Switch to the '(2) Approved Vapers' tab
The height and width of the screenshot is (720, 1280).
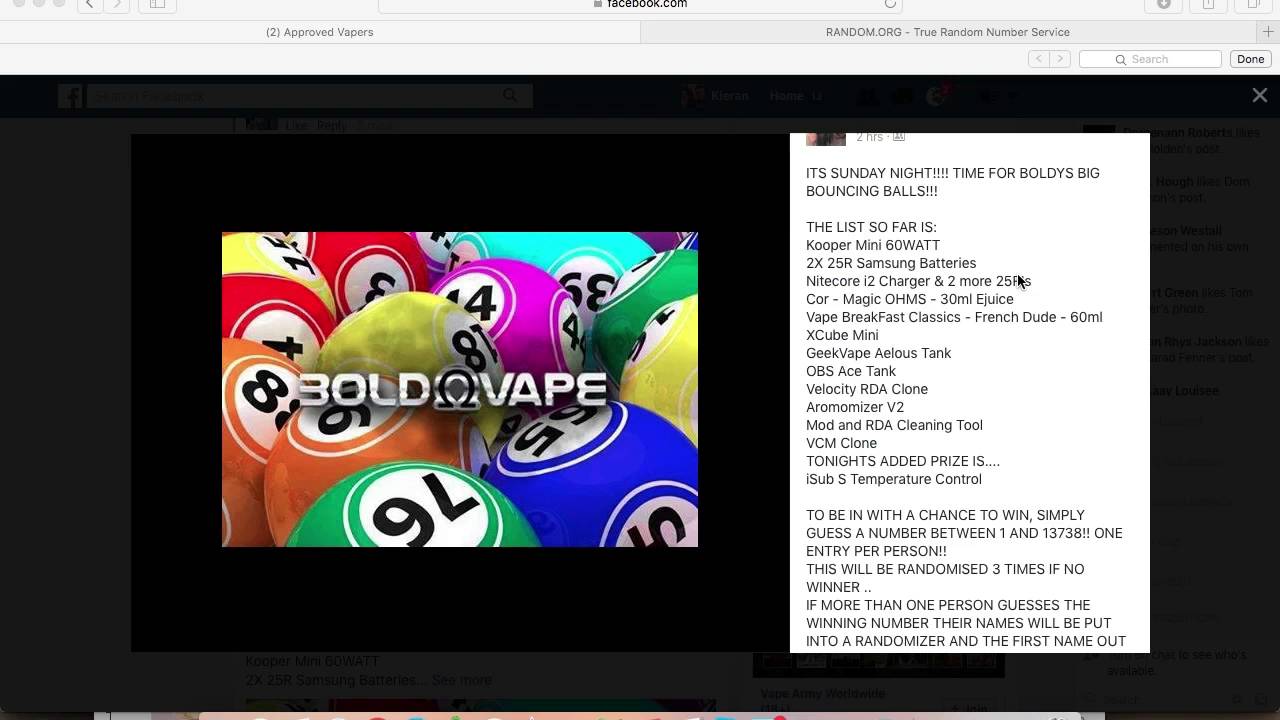pyautogui.click(x=320, y=32)
